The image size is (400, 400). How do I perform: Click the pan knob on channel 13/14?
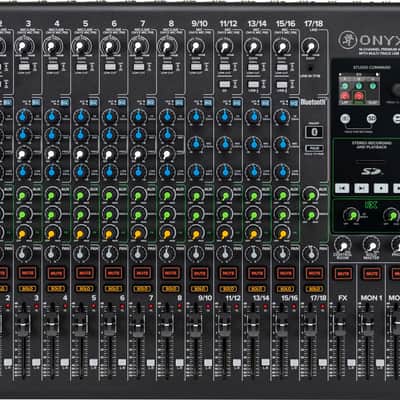253,254
